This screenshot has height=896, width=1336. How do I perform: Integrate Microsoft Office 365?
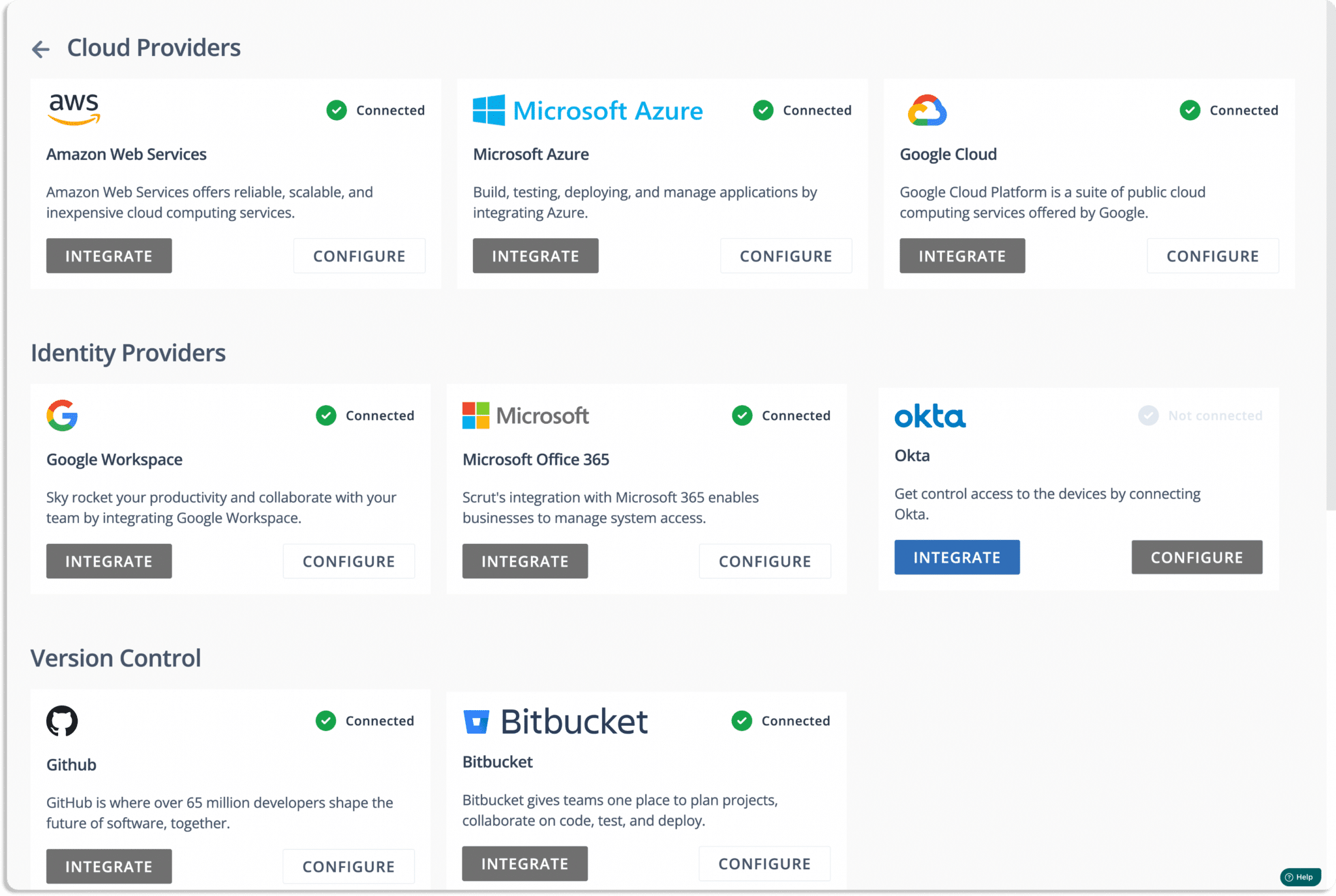[x=525, y=561]
